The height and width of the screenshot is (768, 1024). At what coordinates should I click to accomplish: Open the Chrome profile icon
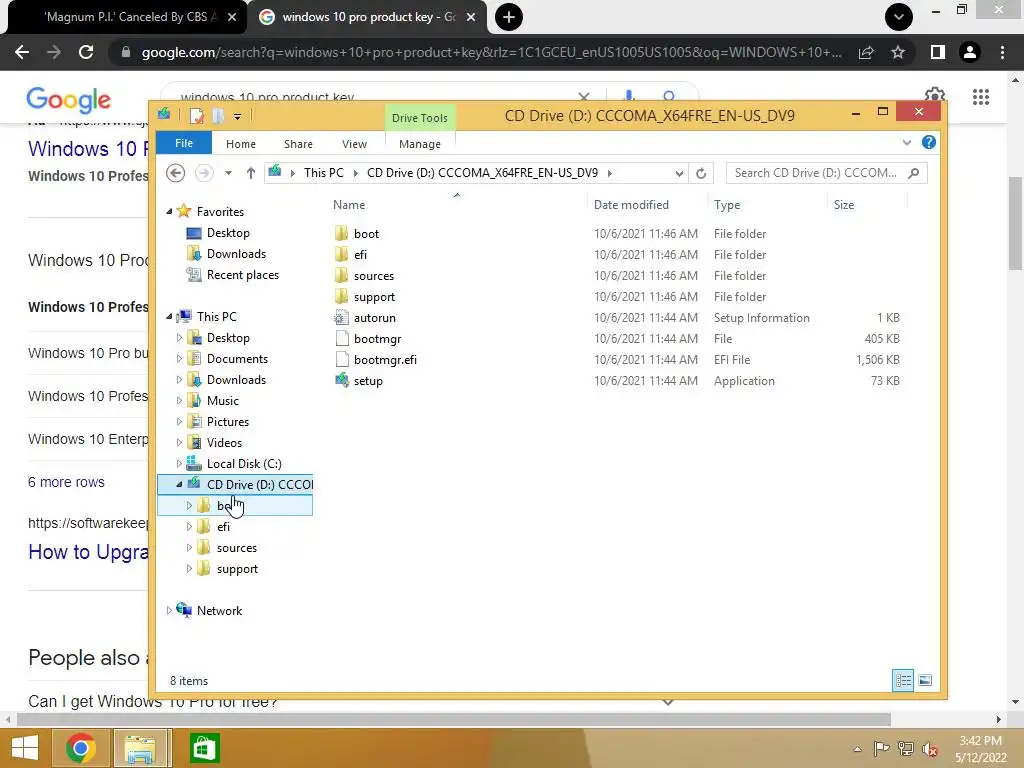970,52
